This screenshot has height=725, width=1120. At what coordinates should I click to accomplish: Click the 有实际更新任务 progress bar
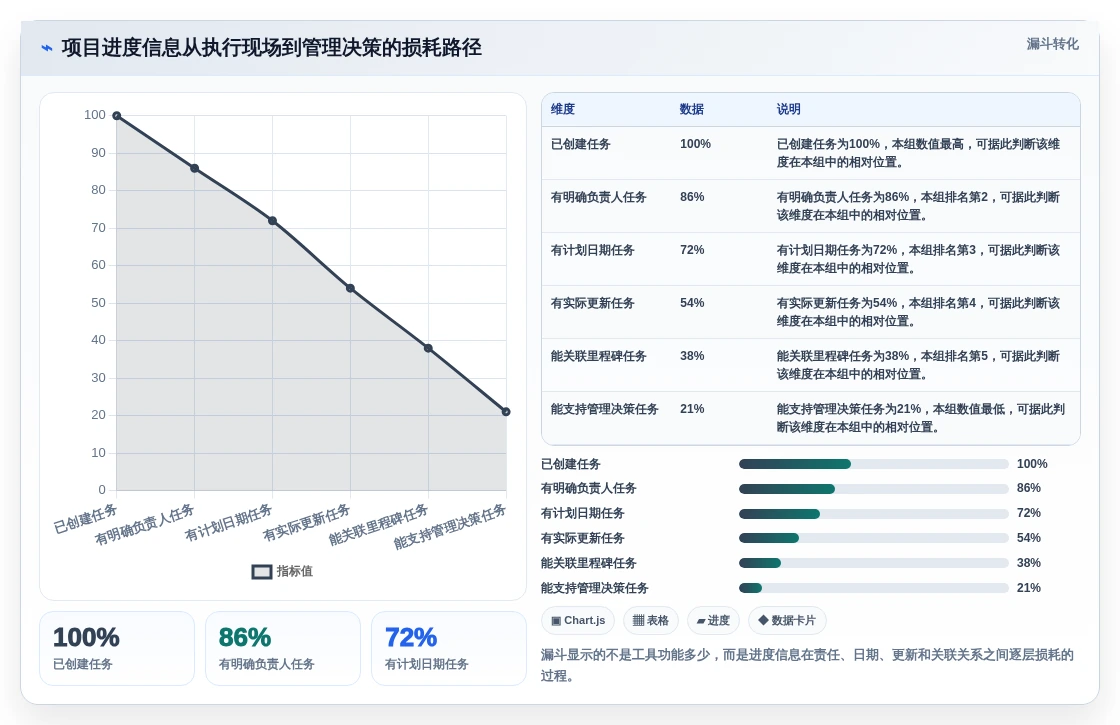pyautogui.click(x=874, y=539)
